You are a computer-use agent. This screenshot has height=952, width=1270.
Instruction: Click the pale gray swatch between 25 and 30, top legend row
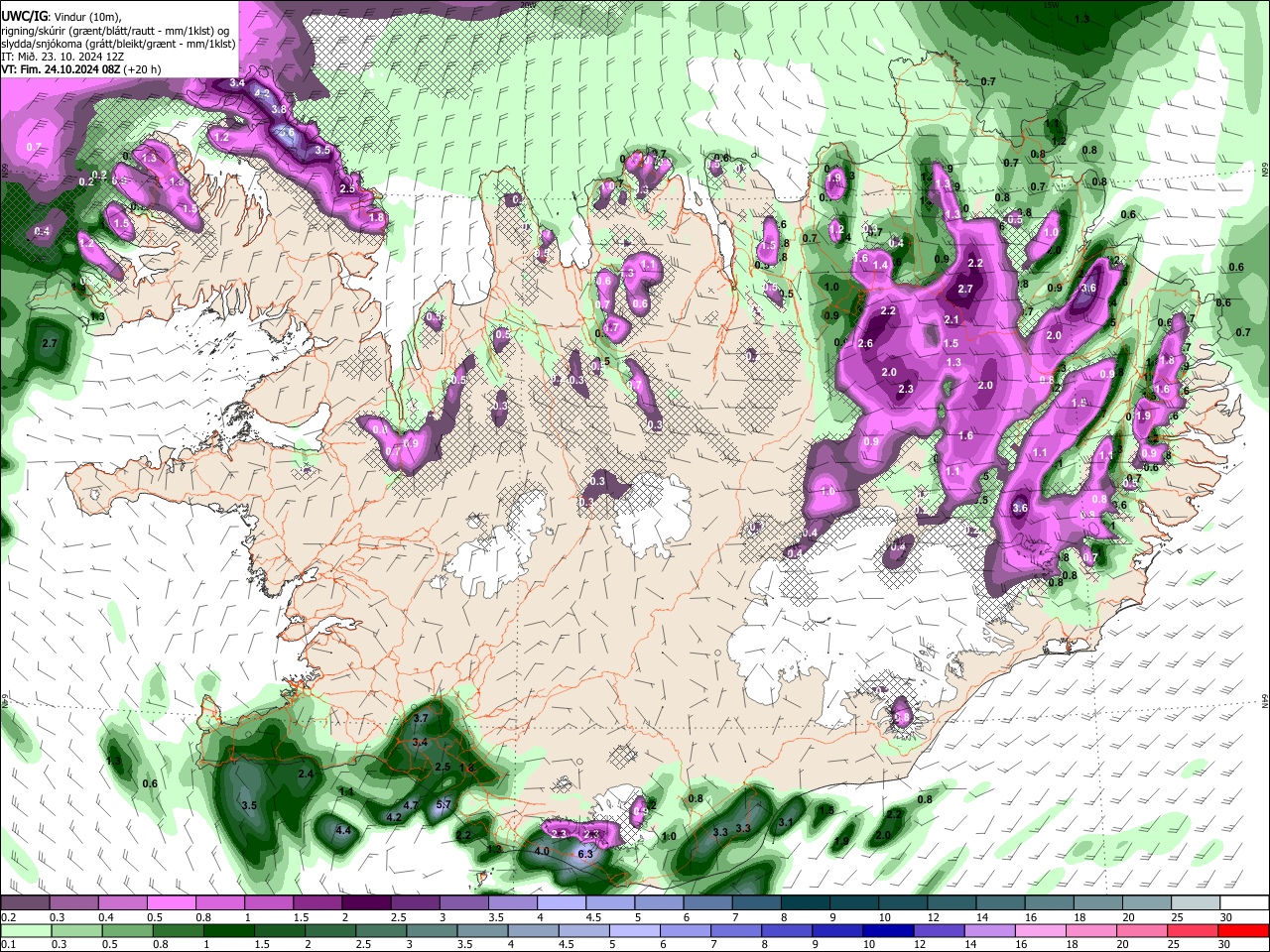[x=1197, y=902]
